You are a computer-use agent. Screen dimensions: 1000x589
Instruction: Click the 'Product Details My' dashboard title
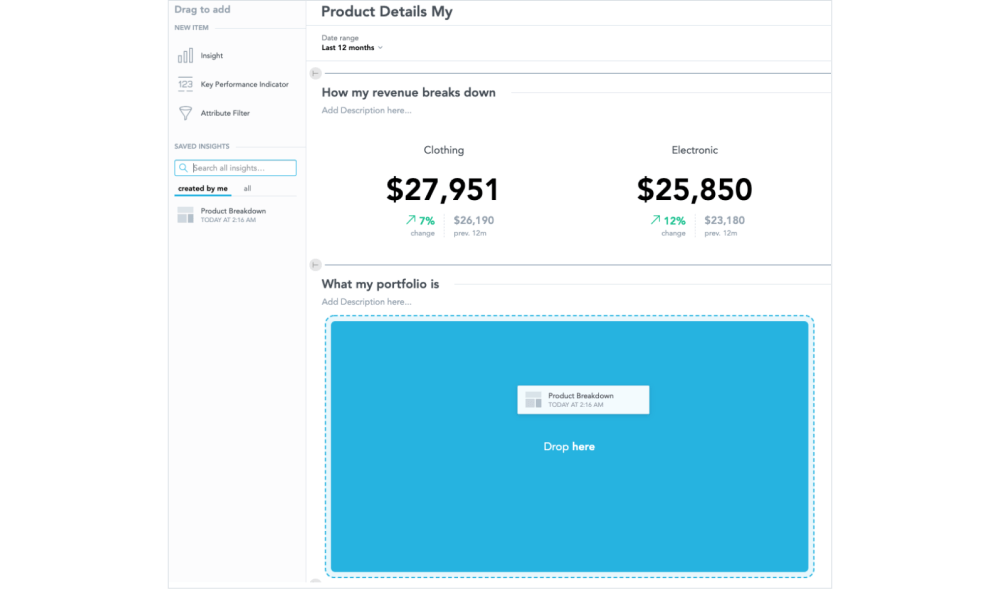(x=386, y=12)
